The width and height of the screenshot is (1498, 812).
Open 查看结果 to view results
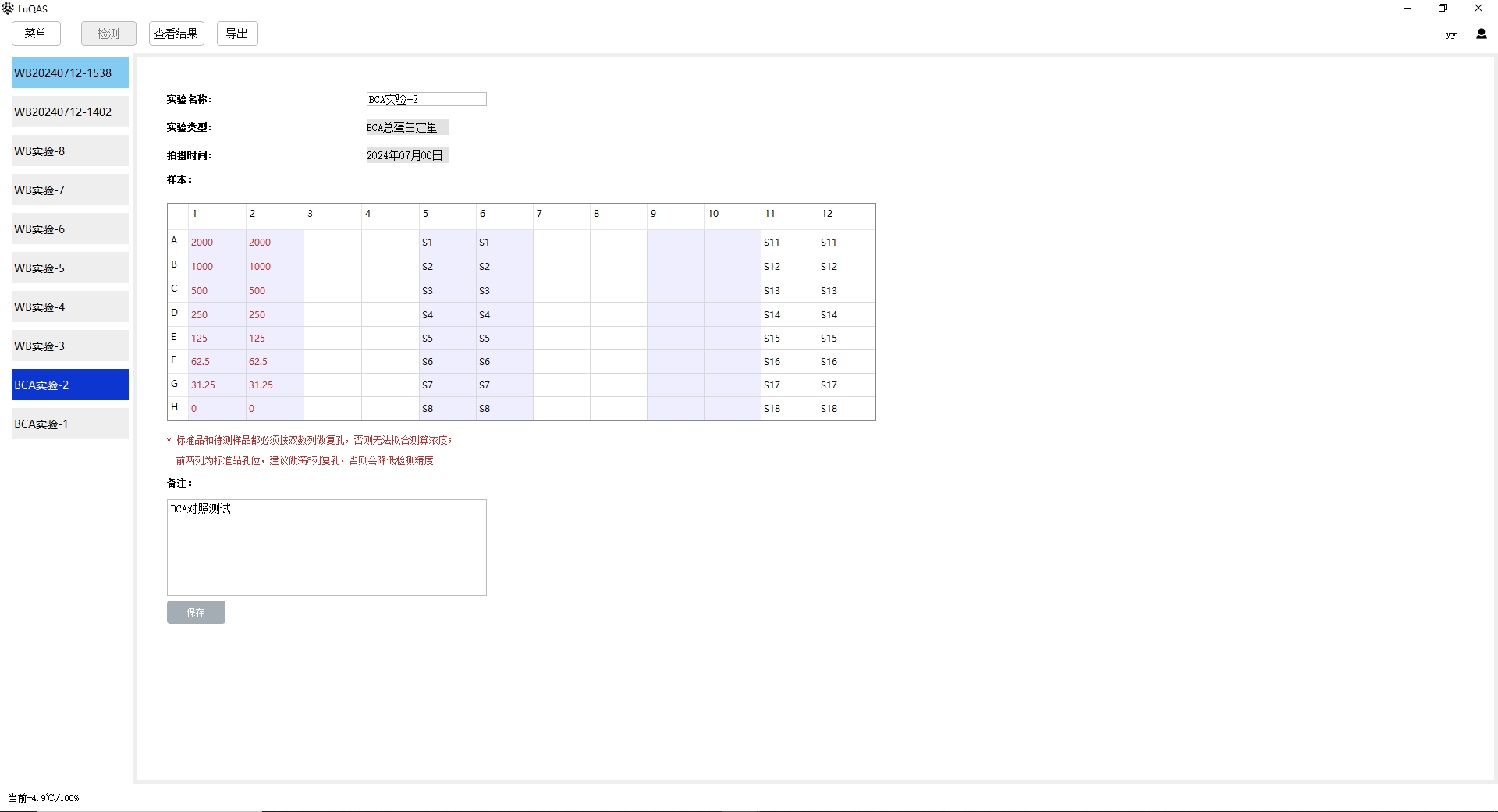tap(176, 34)
